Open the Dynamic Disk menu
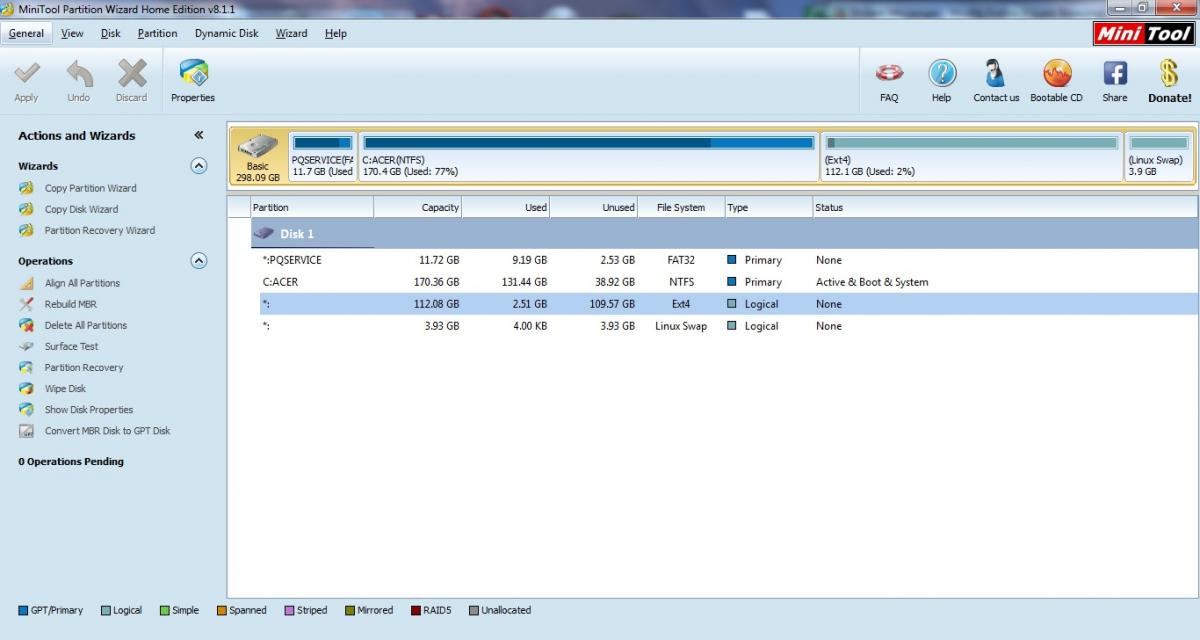This screenshot has width=1200, height=640. pos(226,33)
